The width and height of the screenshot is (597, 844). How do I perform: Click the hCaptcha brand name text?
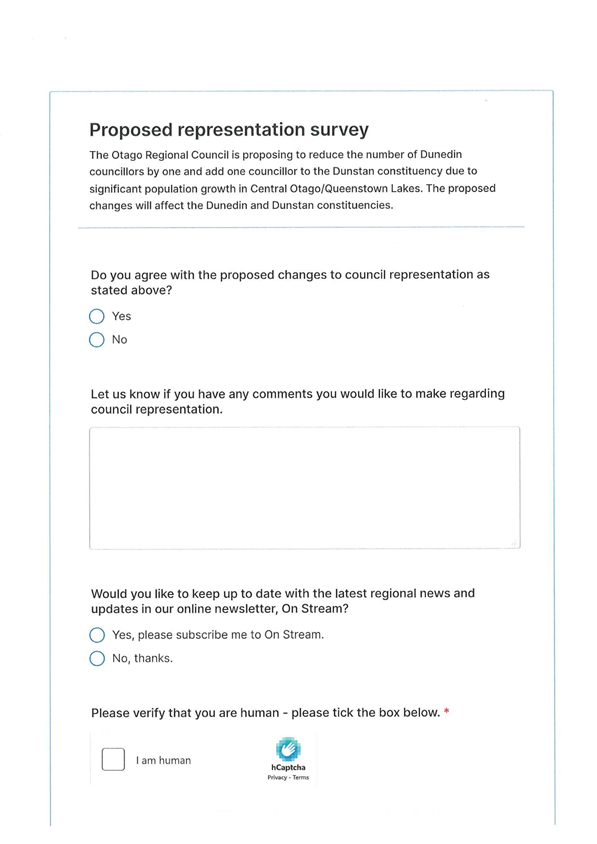point(288,768)
